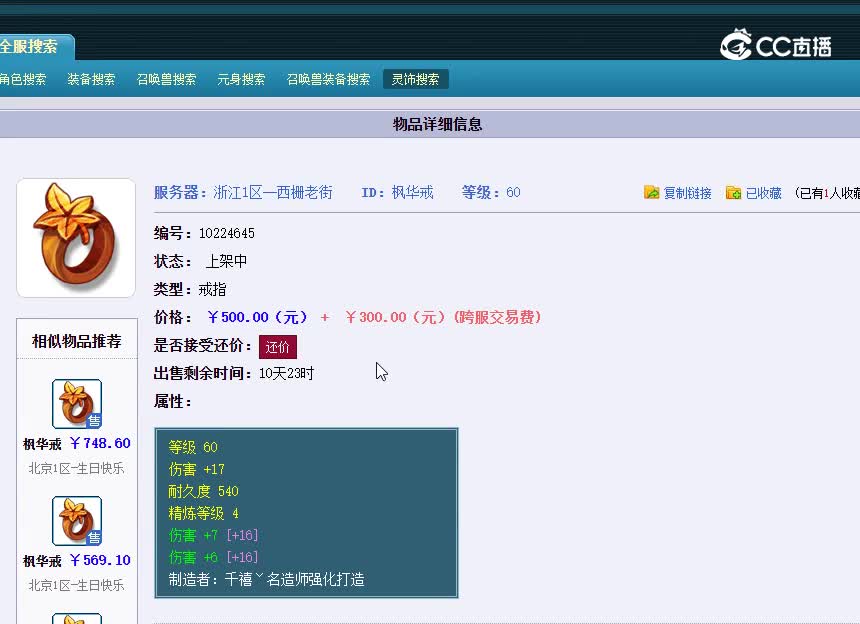Select the 灵饰搜索 tab
860x624 pixels.
tap(415, 79)
